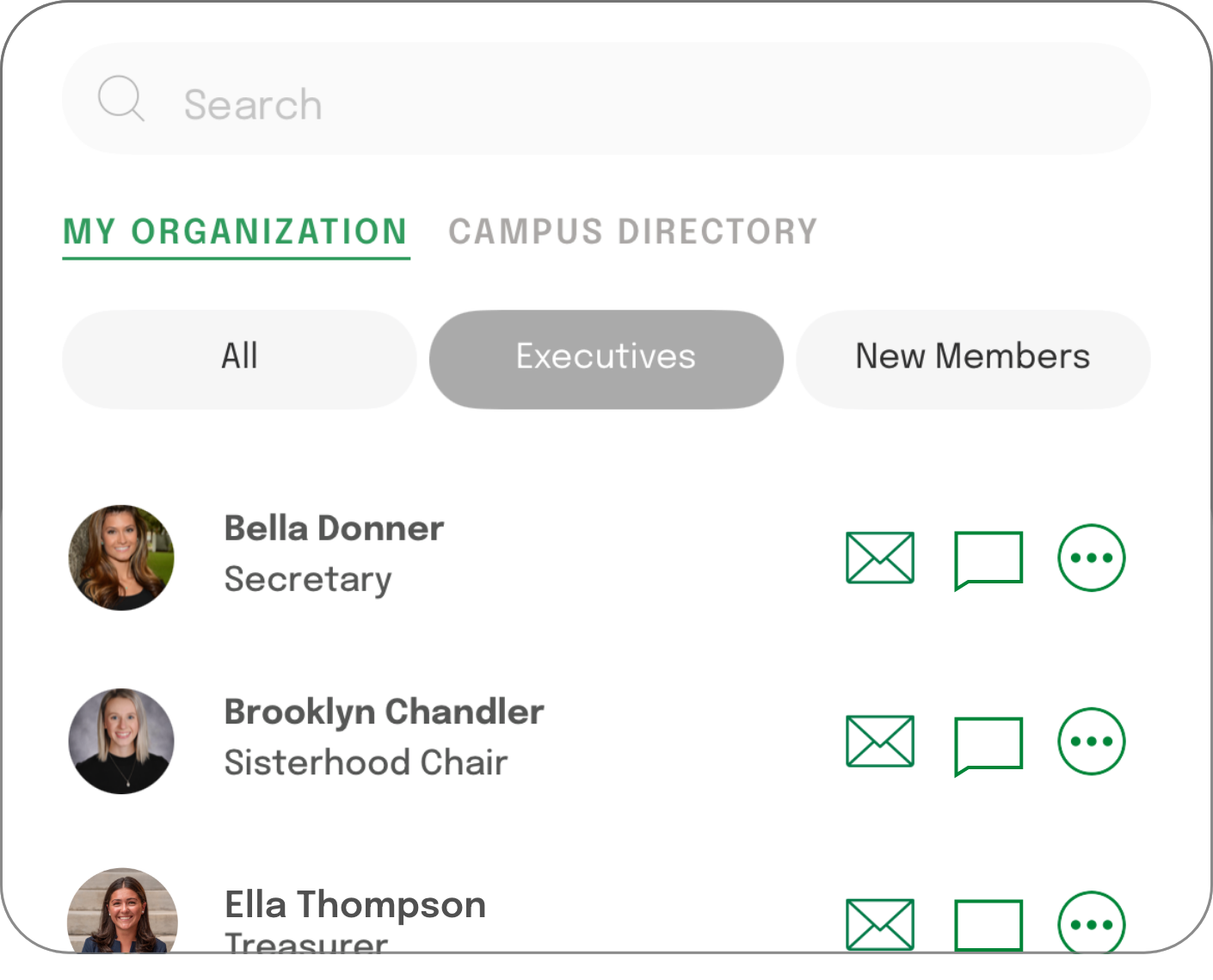Image resolution: width=1213 pixels, height=980 pixels.
Task: Email Brooklyn Chandler via envelope icon
Action: pos(879,741)
